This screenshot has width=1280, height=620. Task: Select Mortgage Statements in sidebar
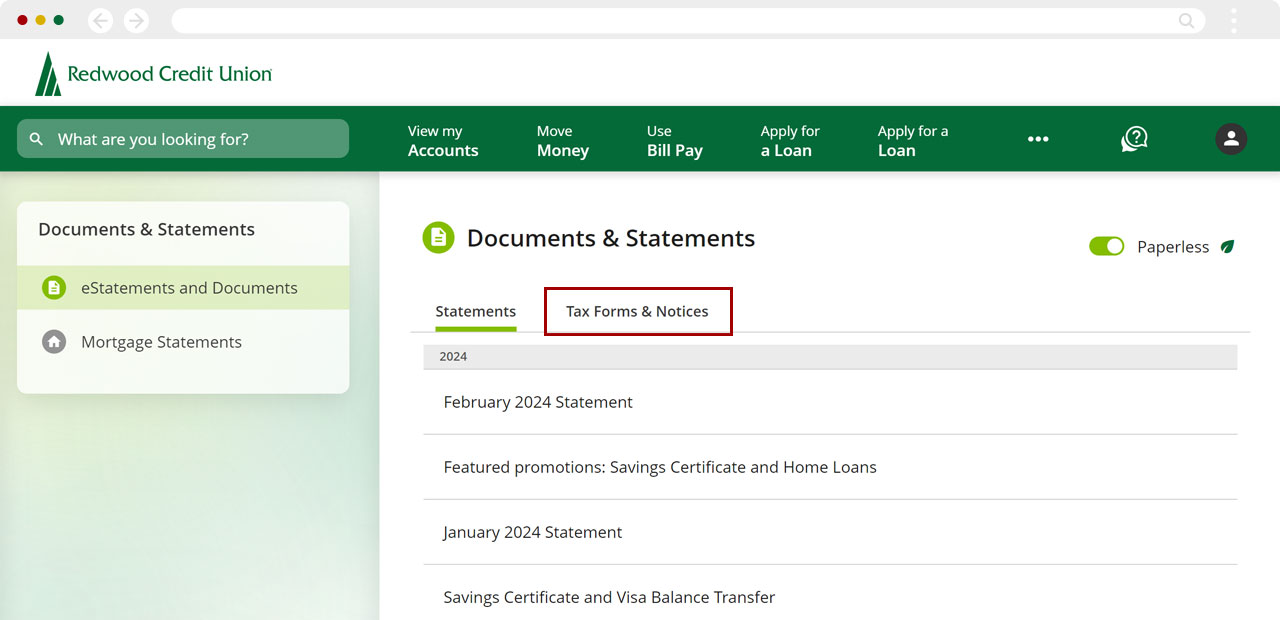click(183, 342)
